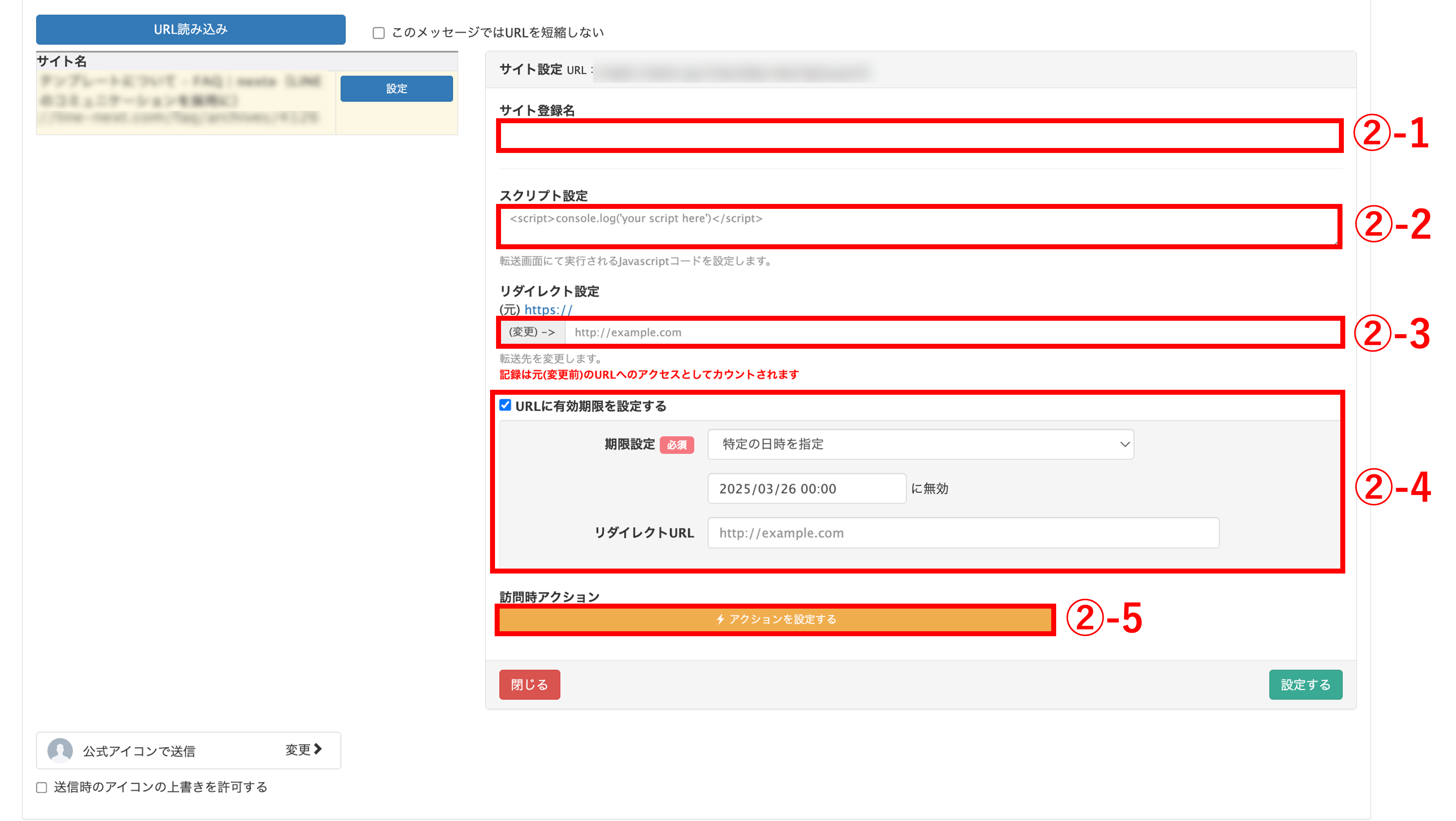Click the red 閉じる button
Image resolution: width=1456 pixels, height=821 pixels.
click(x=530, y=685)
